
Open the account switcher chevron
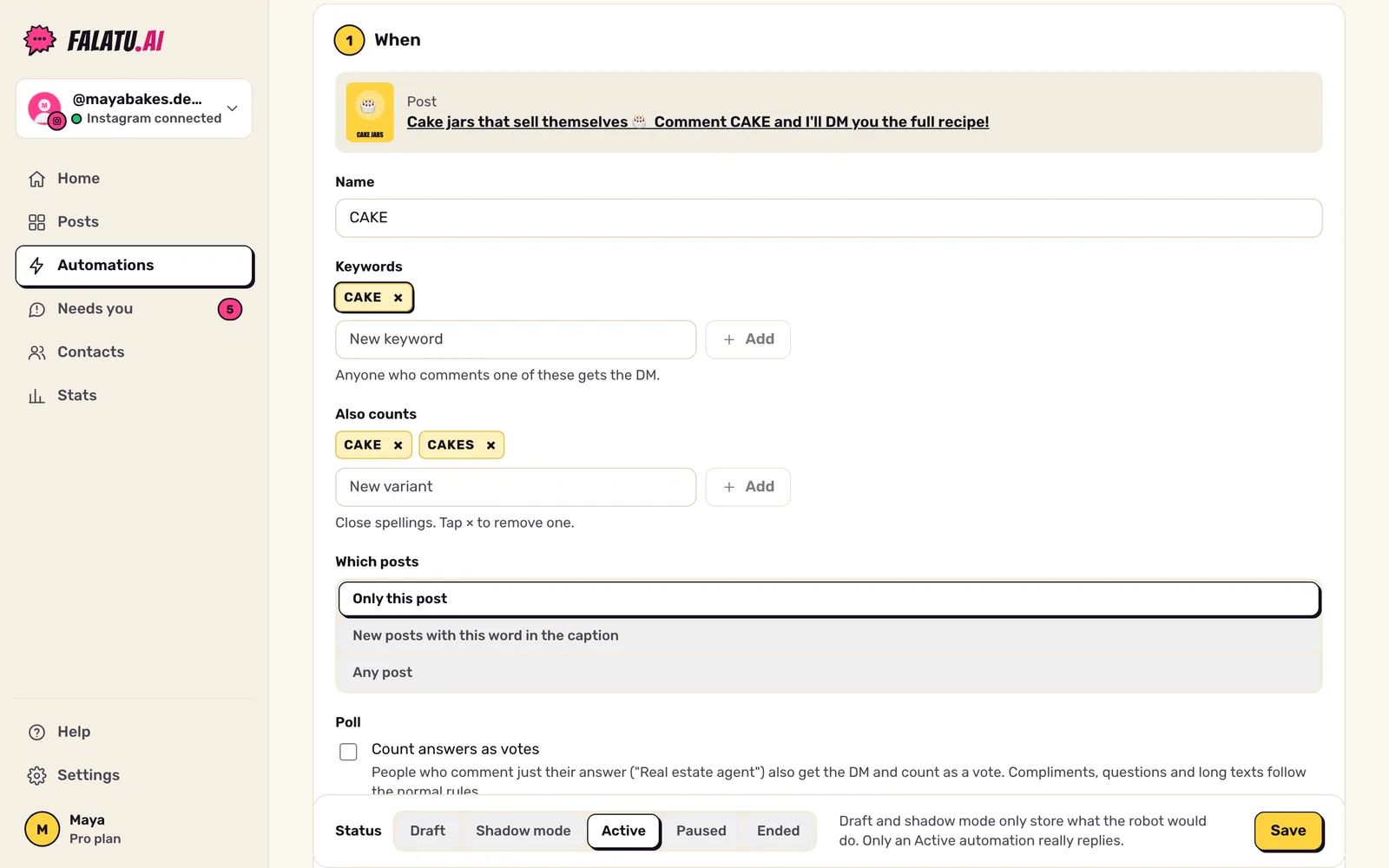(232, 108)
